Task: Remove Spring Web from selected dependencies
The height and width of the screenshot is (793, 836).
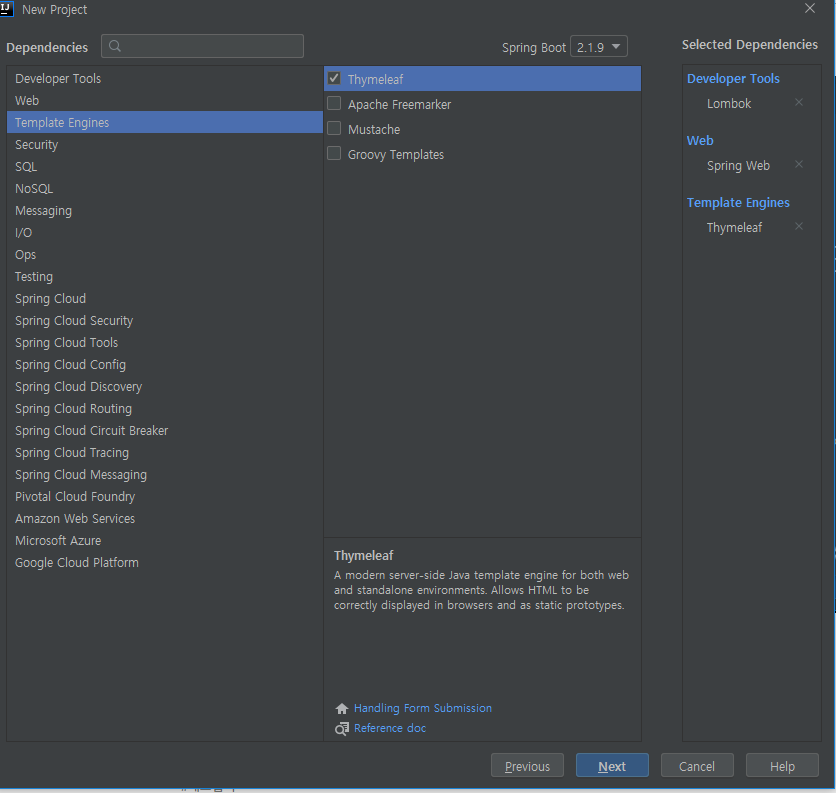Action: (x=799, y=164)
